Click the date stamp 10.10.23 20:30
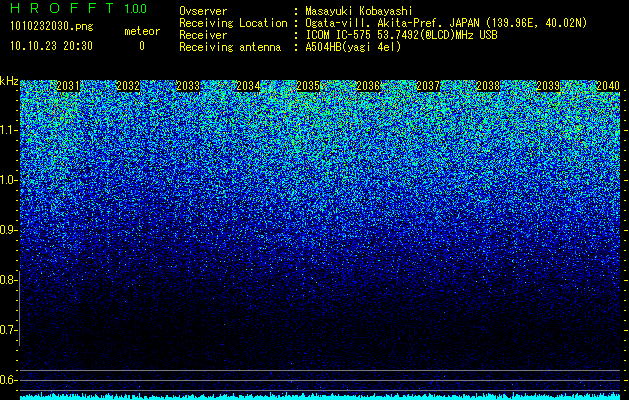This screenshot has width=629, height=400. coord(51,46)
